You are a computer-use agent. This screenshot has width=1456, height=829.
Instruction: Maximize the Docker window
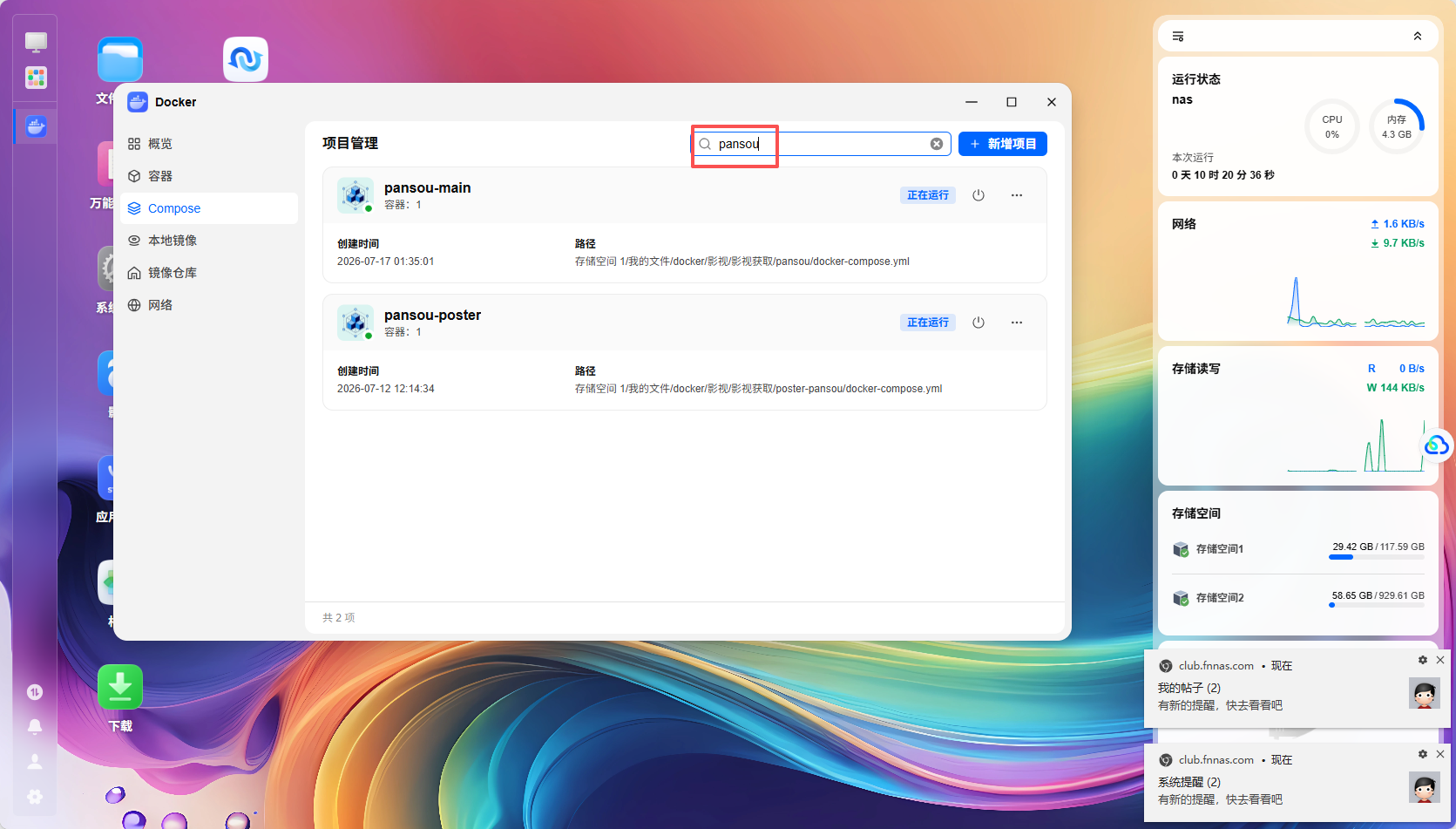point(1012,102)
